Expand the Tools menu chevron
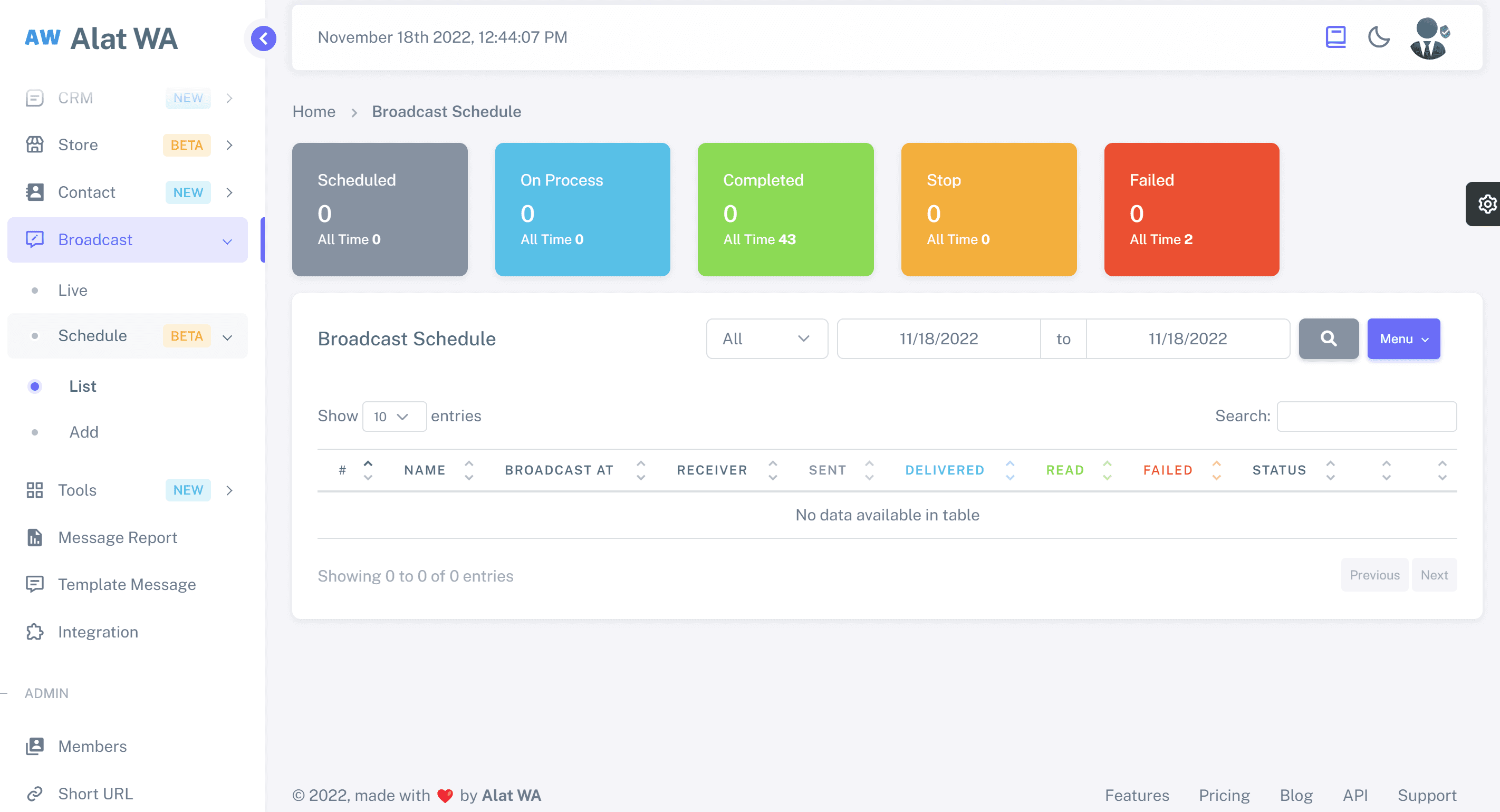This screenshot has width=1500, height=812. click(x=229, y=490)
